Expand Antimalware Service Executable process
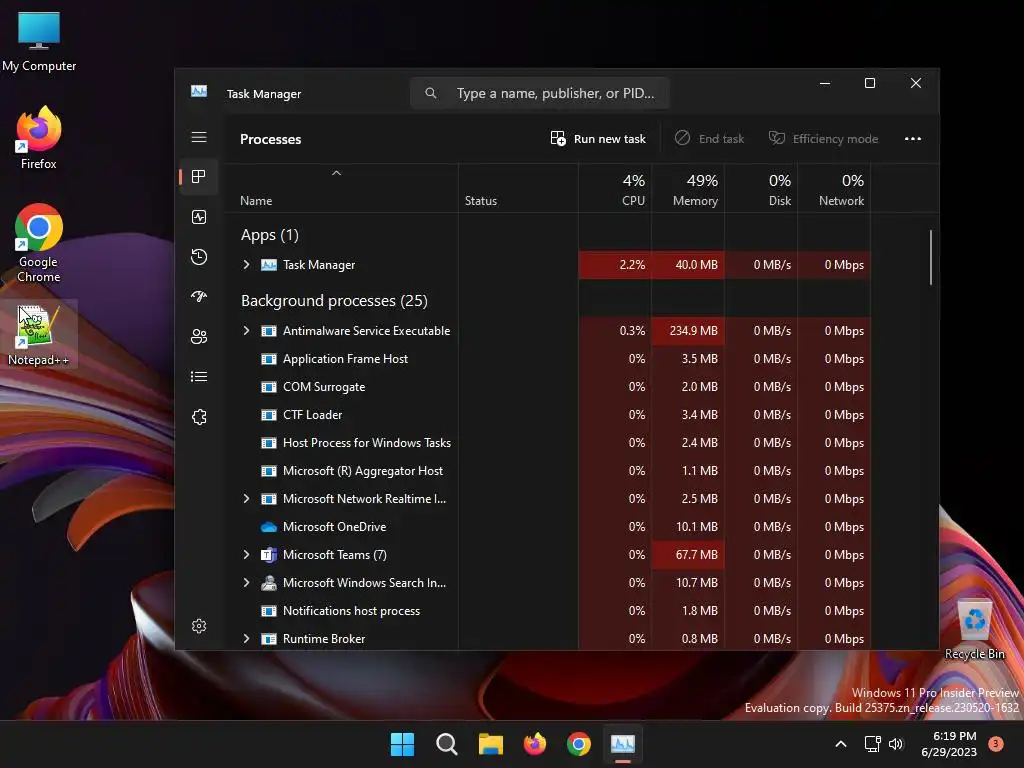This screenshot has width=1024, height=768. pos(246,330)
